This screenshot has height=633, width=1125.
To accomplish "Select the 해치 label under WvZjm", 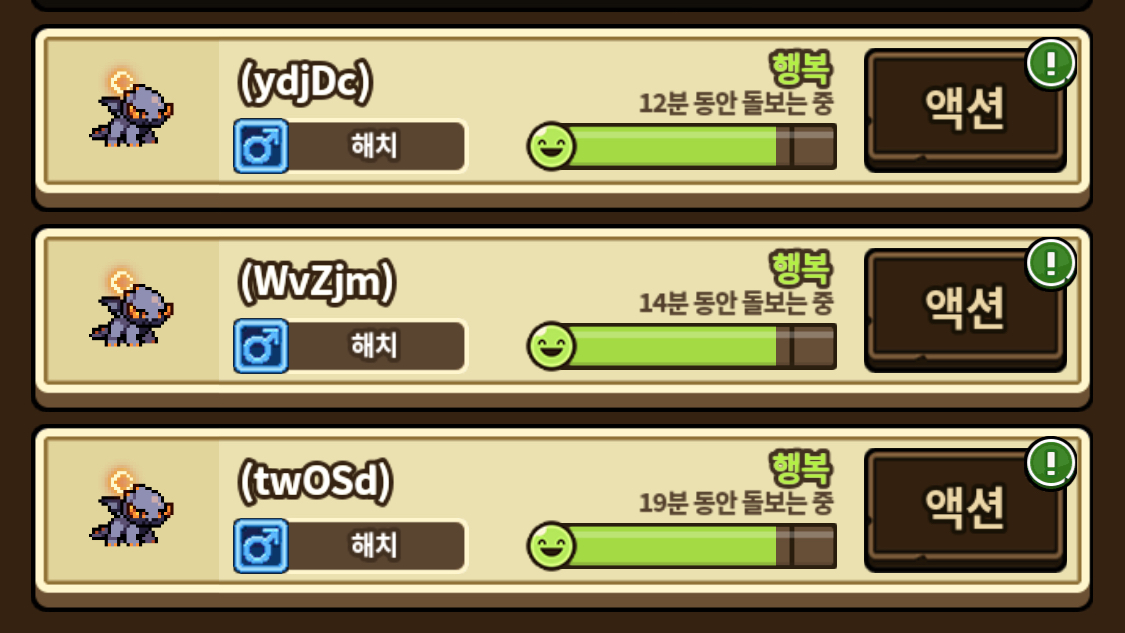I will [x=374, y=345].
